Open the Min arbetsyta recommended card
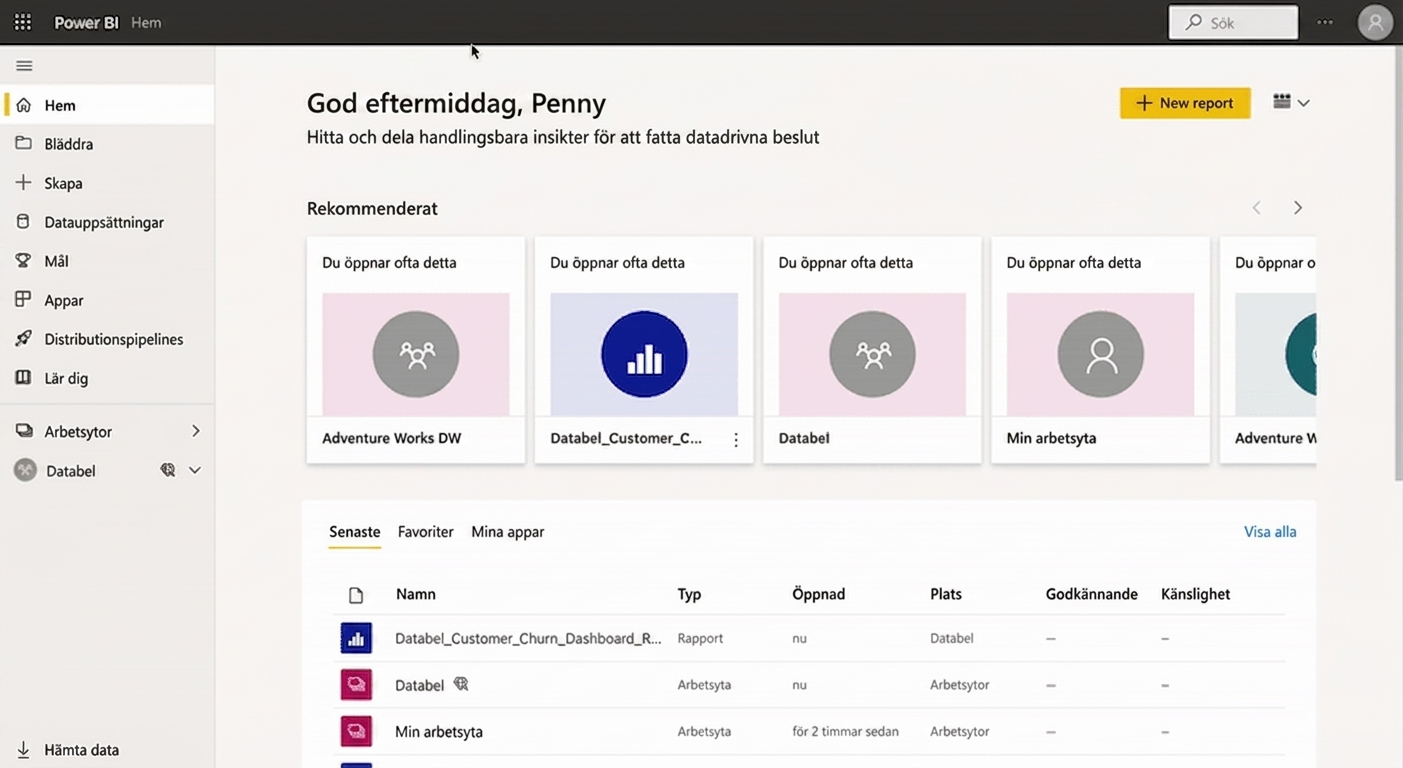This screenshot has width=1403, height=768. click(x=1100, y=350)
